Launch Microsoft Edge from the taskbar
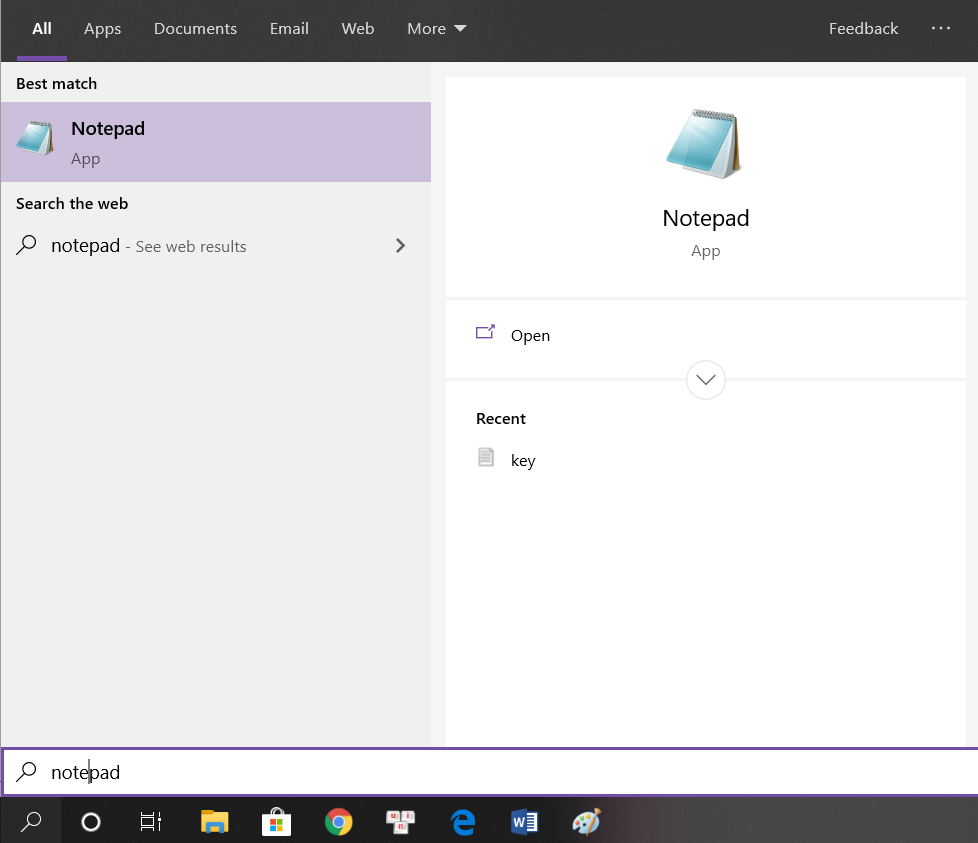This screenshot has width=978, height=843. point(463,822)
